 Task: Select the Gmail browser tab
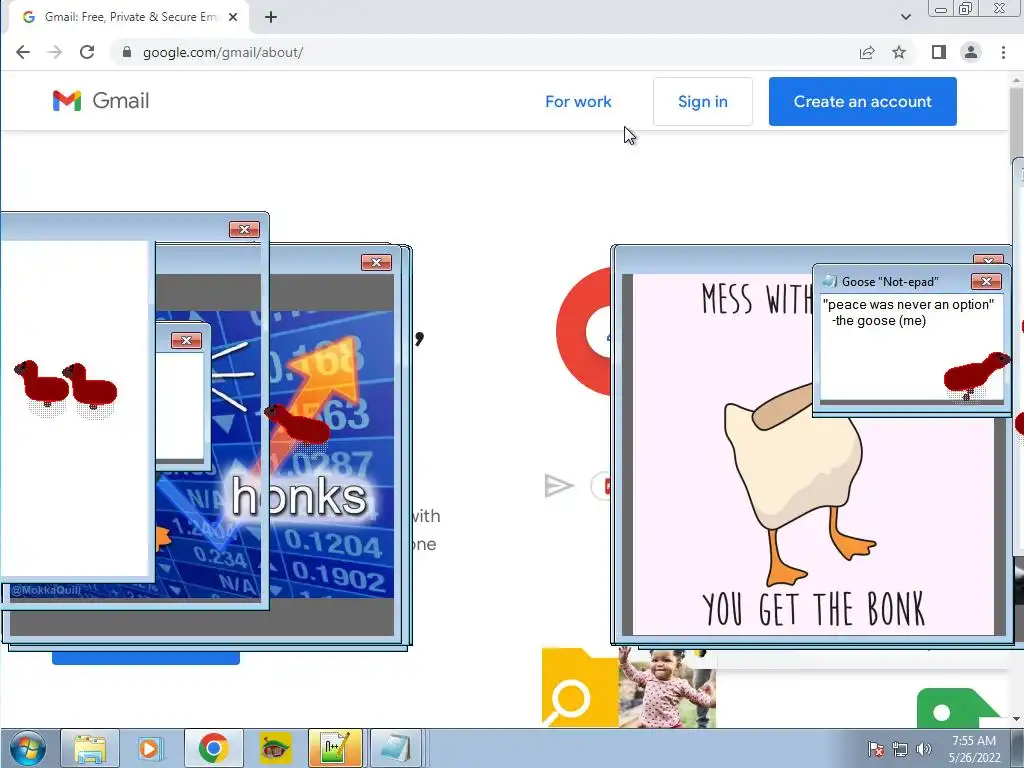127,17
